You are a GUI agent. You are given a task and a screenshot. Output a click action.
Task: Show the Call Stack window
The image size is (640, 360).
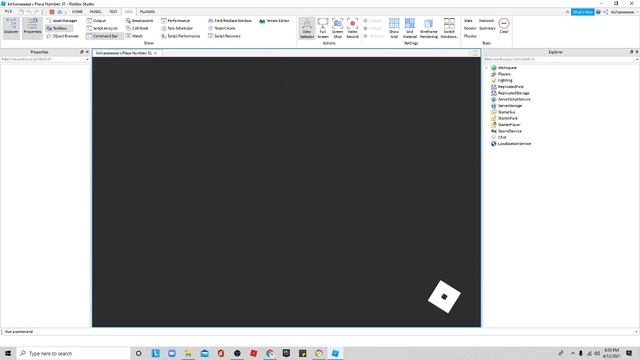[x=137, y=28]
